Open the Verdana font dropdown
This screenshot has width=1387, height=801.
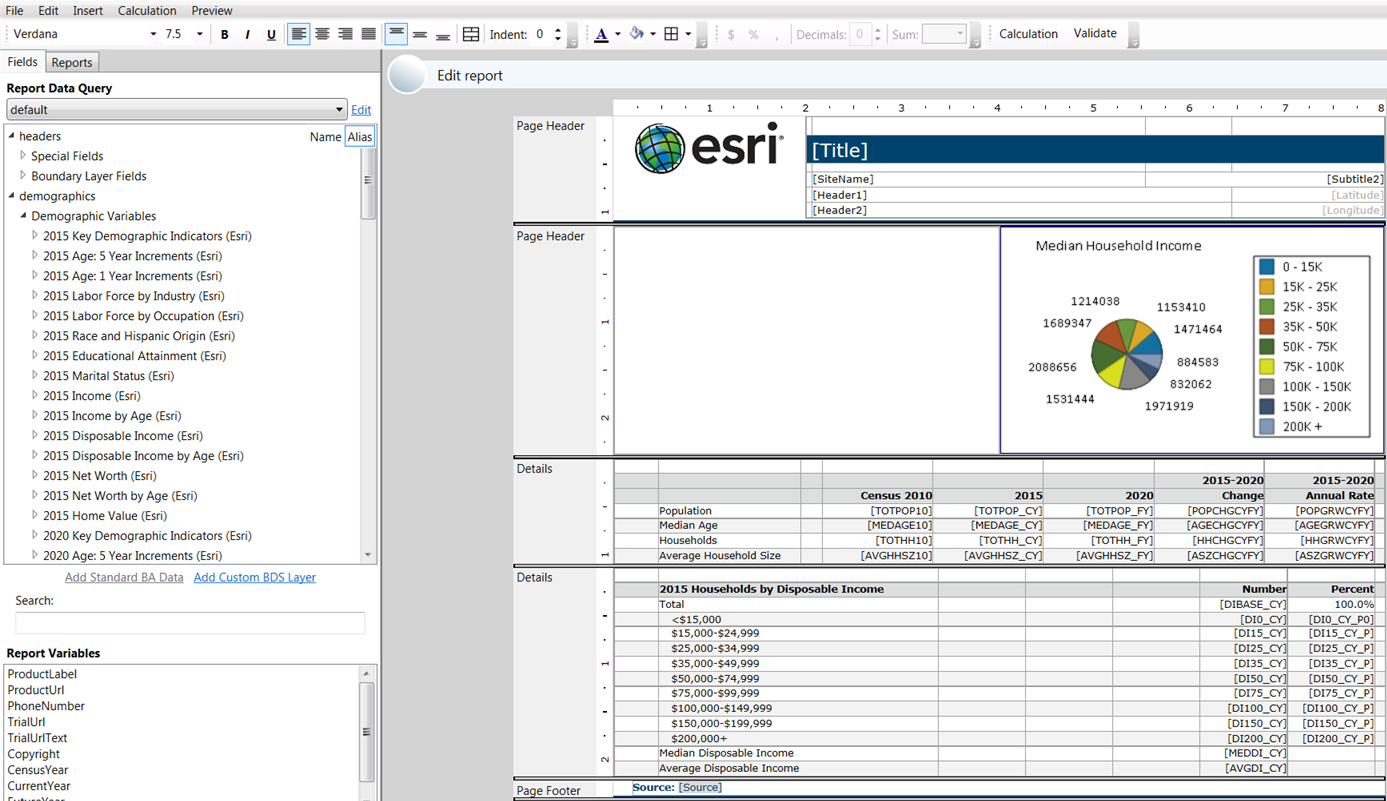[153, 34]
